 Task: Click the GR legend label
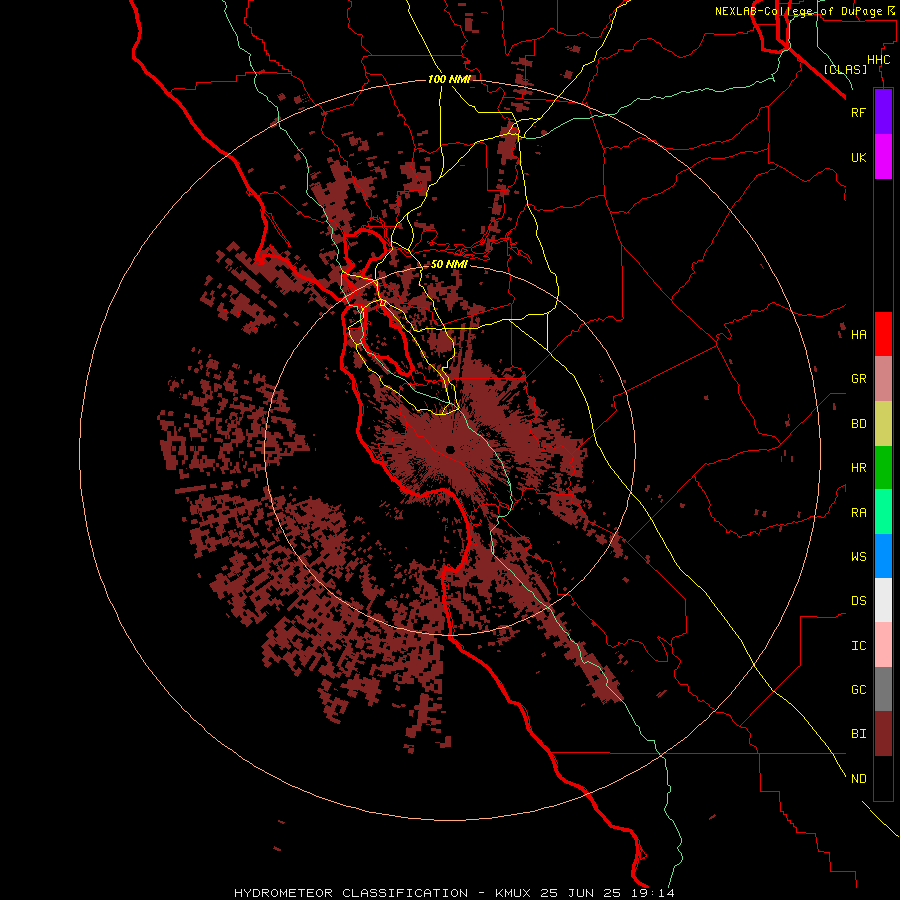click(858, 379)
